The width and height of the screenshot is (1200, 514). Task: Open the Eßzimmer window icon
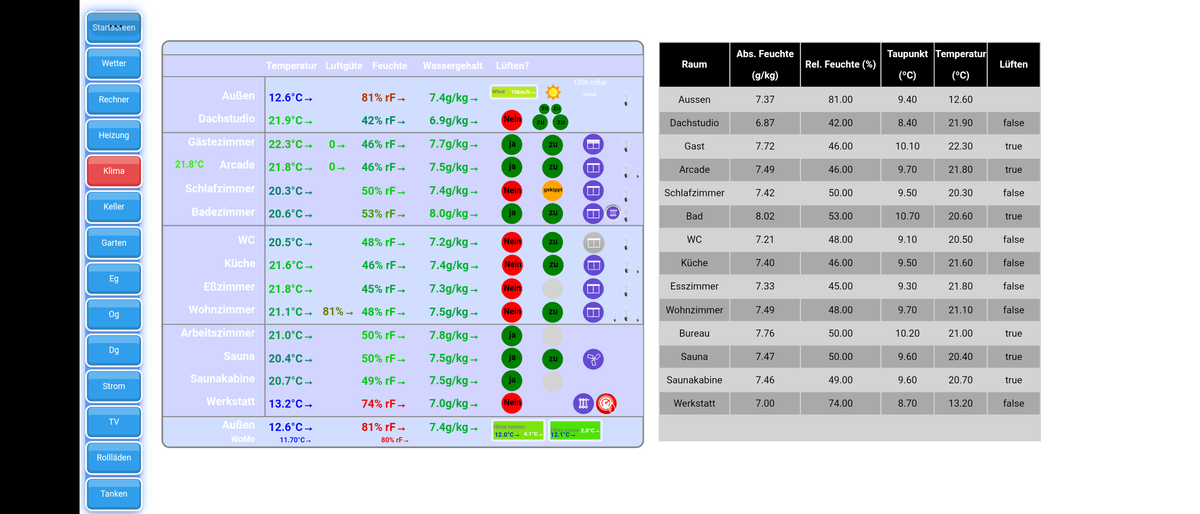click(x=593, y=288)
